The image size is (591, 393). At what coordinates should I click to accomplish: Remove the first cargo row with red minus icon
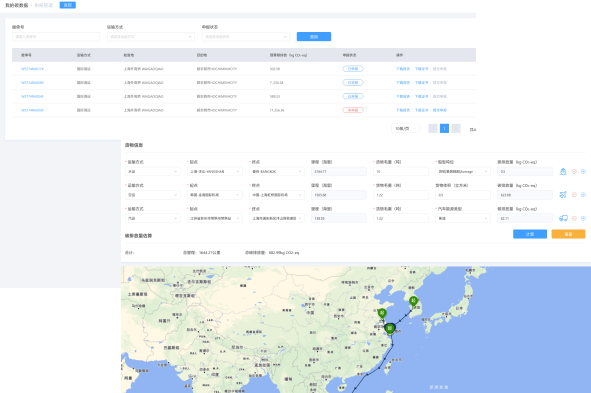pos(574,171)
